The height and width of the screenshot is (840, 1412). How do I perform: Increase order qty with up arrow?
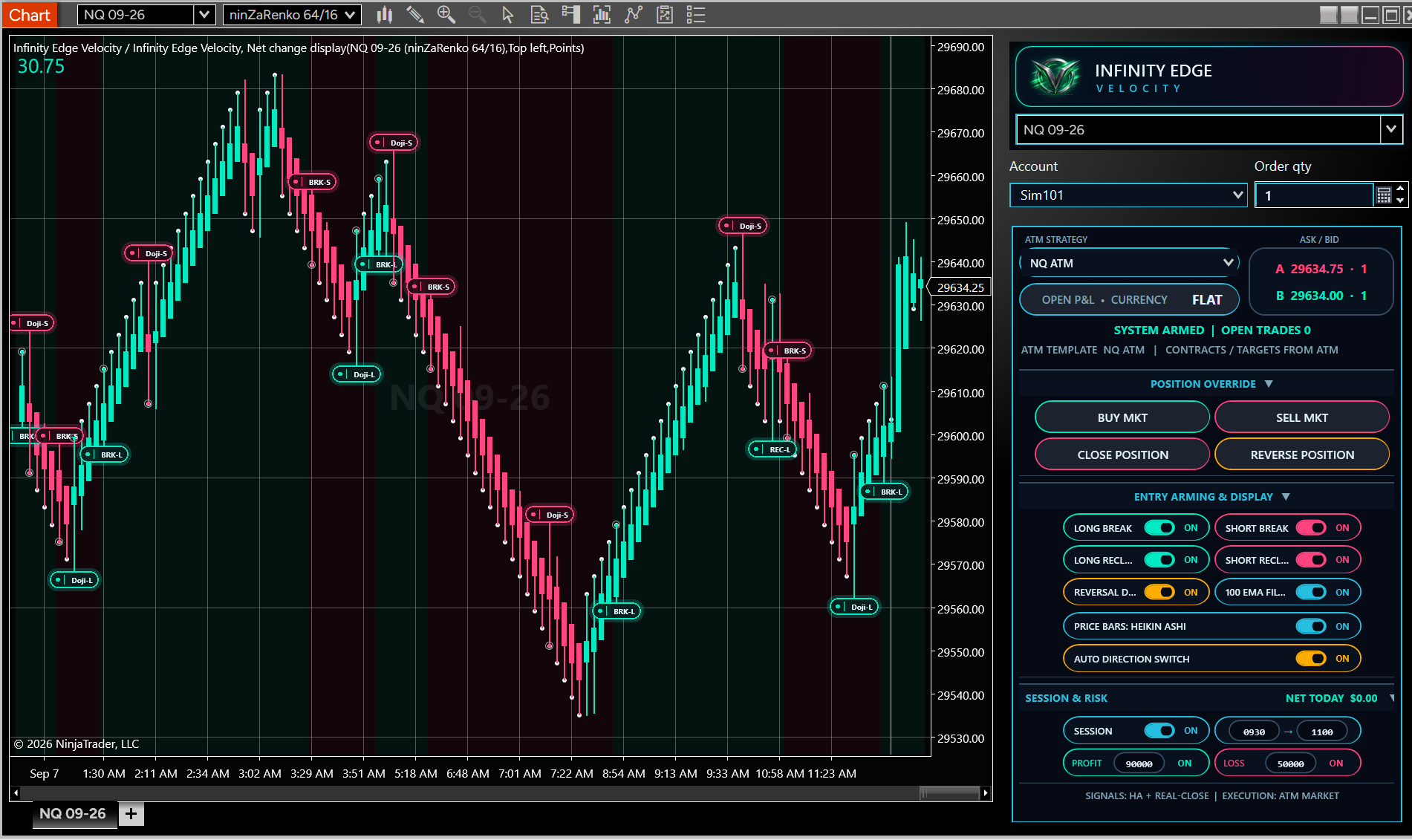click(1400, 189)
